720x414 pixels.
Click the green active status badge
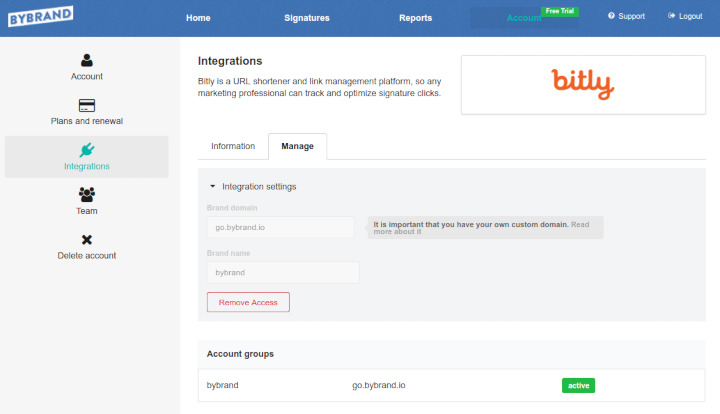click(578, 386)
